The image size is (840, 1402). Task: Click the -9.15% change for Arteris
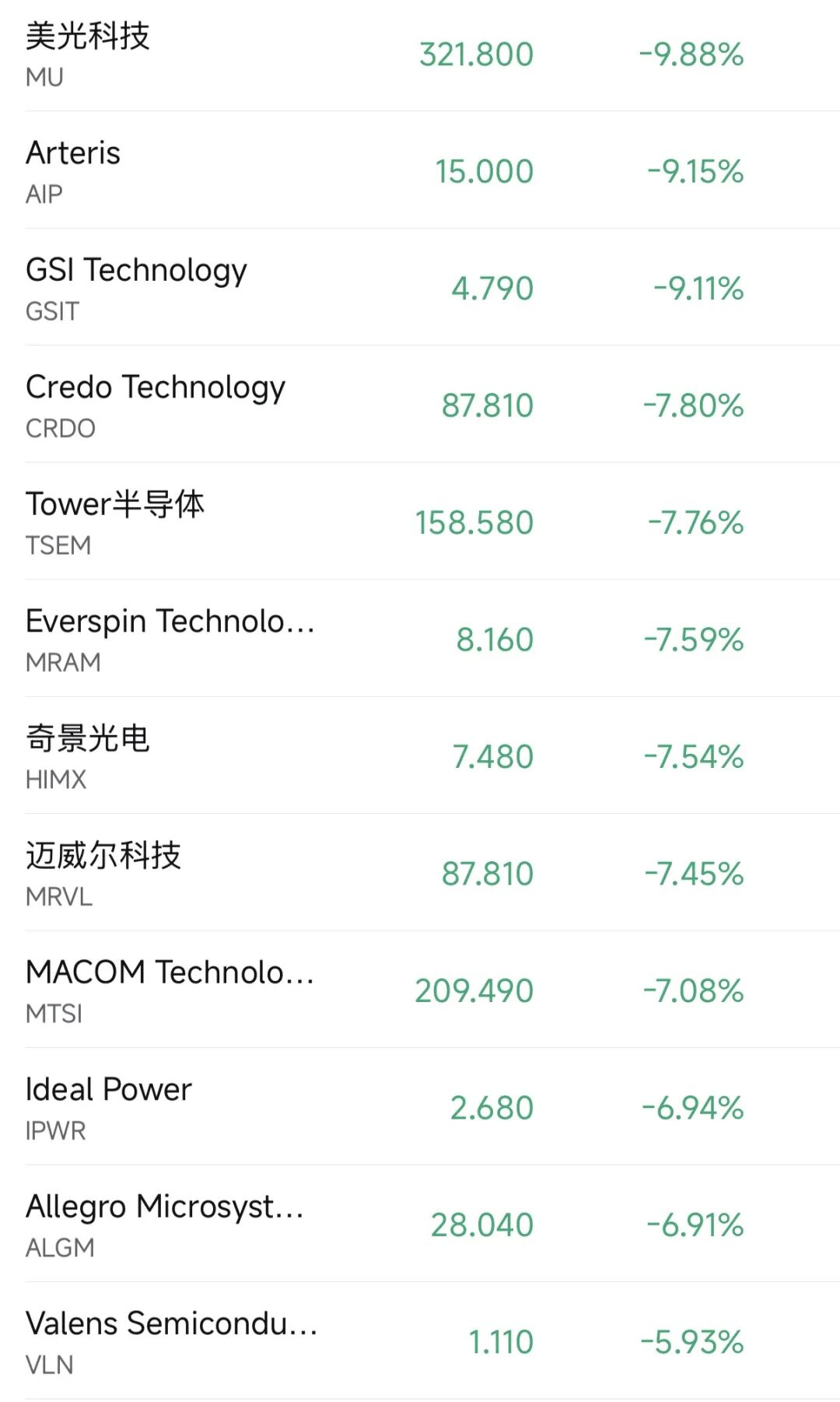coord(695,172)
